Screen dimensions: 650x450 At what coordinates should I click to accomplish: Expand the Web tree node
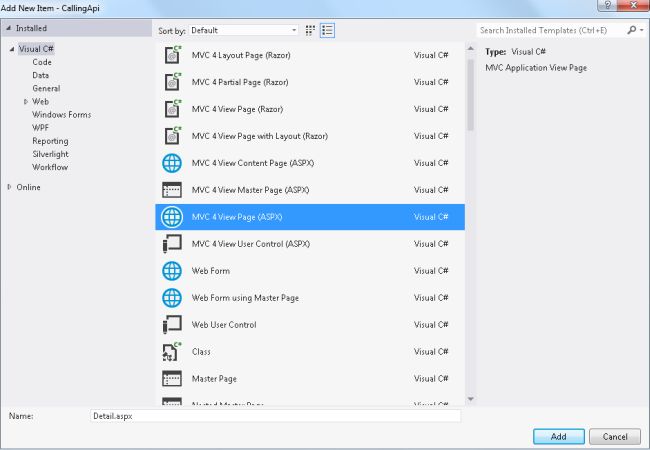click(x=26, y=102)
